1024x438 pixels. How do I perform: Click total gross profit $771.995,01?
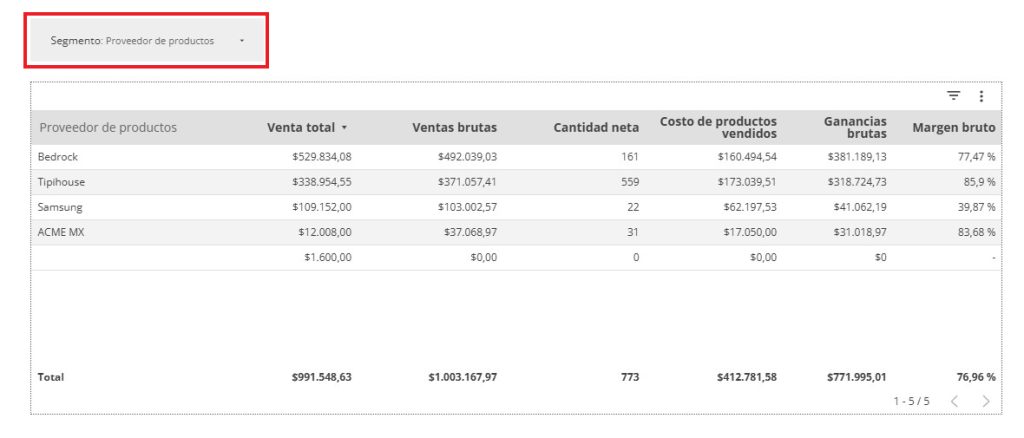tap(857, 377)
